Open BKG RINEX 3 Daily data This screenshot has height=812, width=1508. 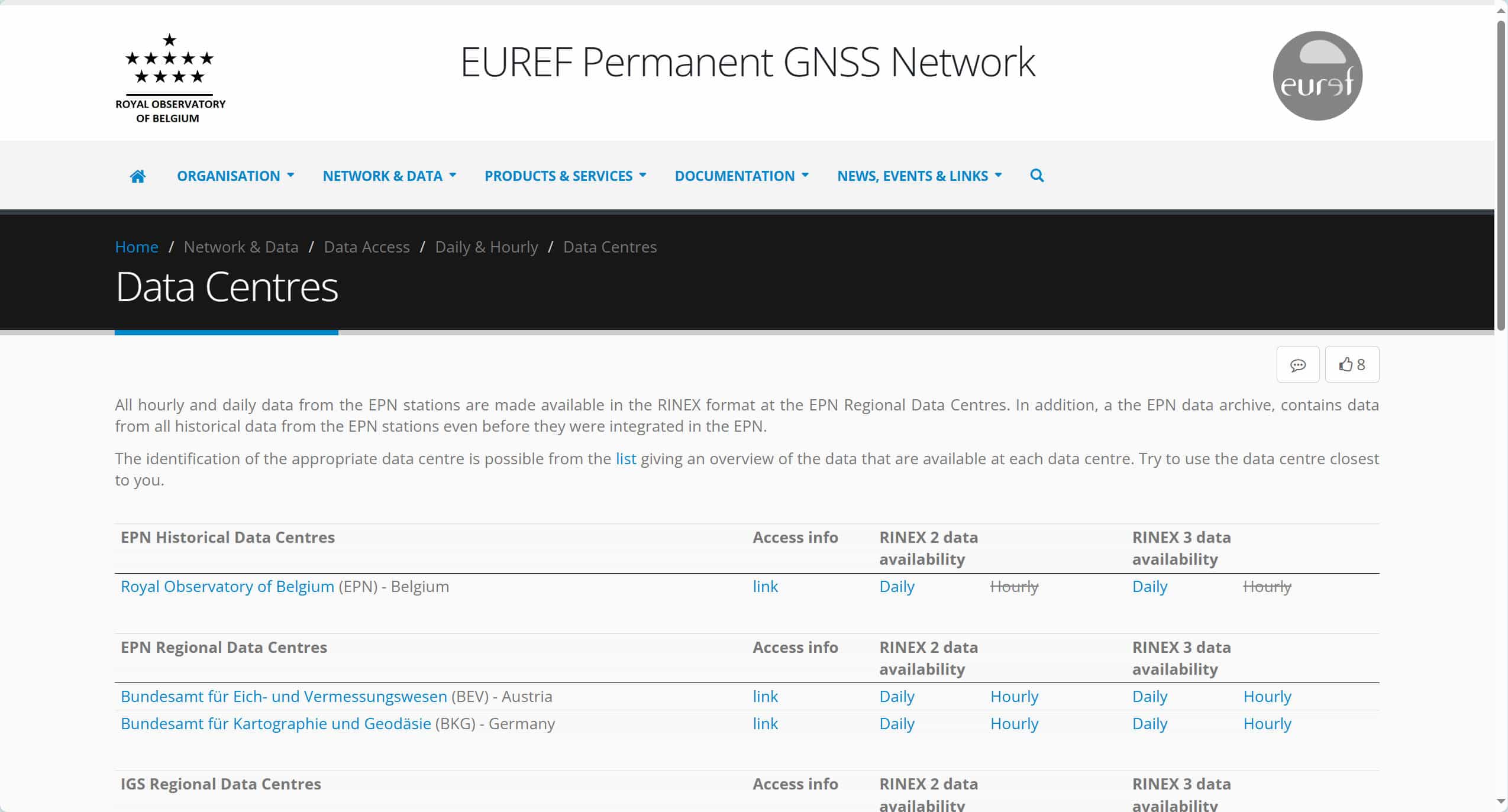tap(1149, 724)
